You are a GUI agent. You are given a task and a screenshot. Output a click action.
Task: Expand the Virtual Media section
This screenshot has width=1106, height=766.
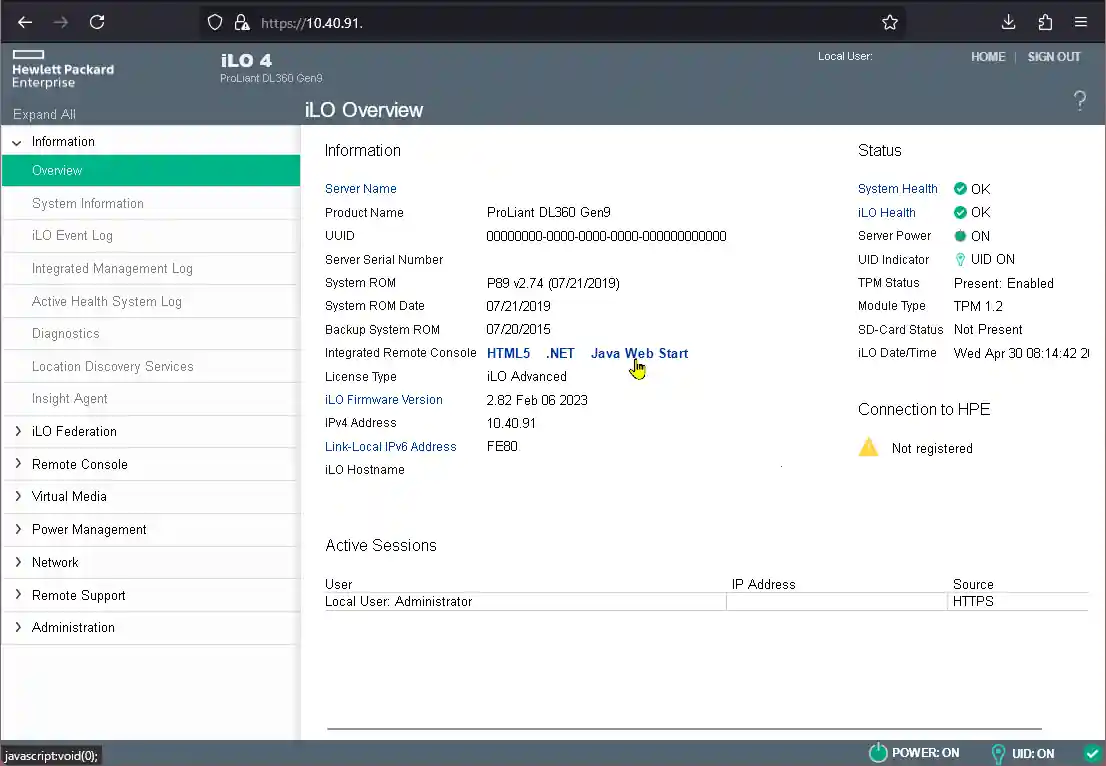pyautogui.click(x=18, y=496)
